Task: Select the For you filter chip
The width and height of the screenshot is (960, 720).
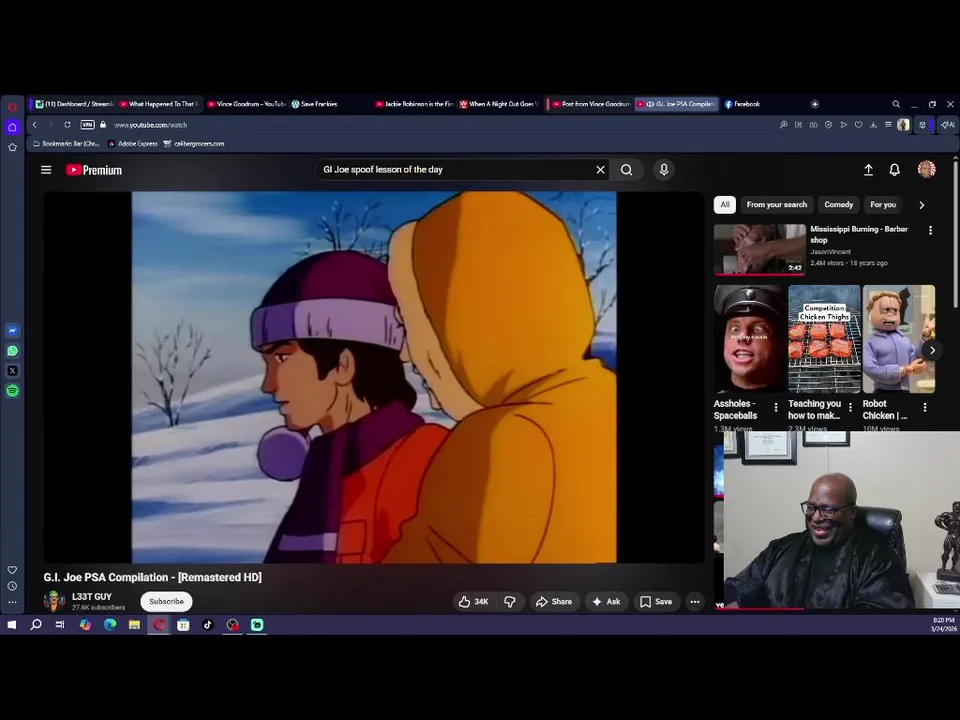Action: coord(883,204)
